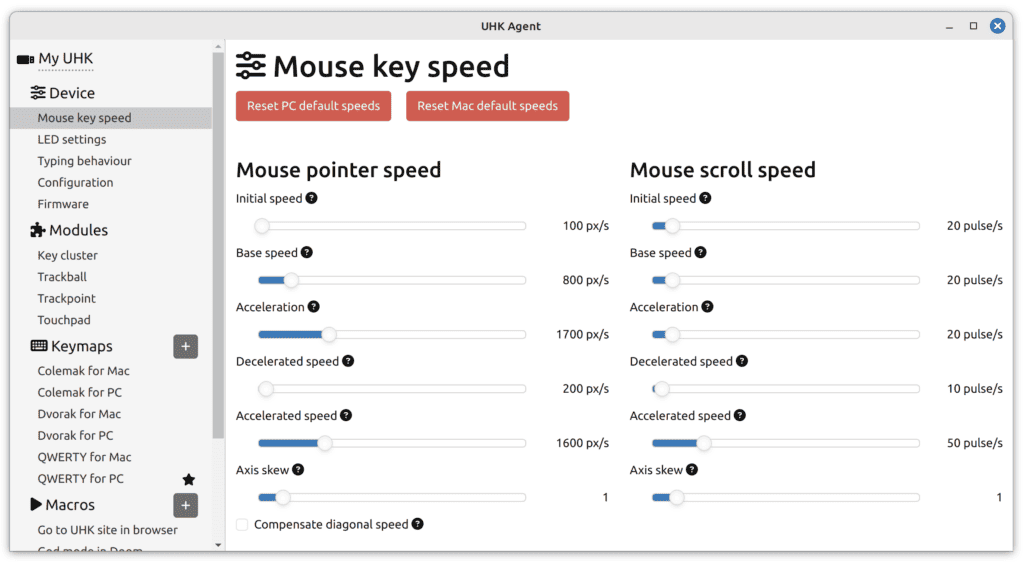Click the plus icon to add keymap

pos(185,347)
